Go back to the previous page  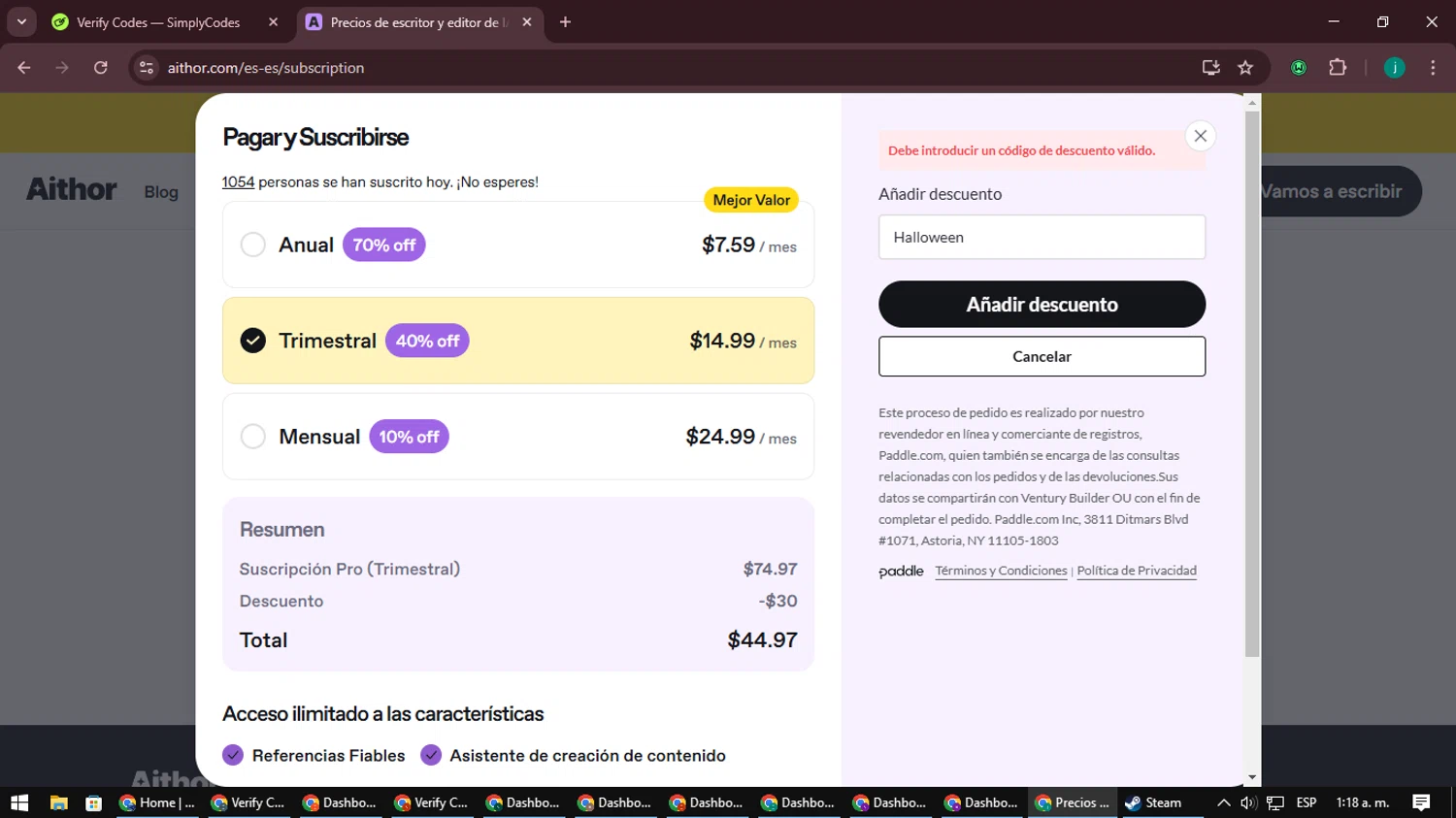(x=24, y=68)
